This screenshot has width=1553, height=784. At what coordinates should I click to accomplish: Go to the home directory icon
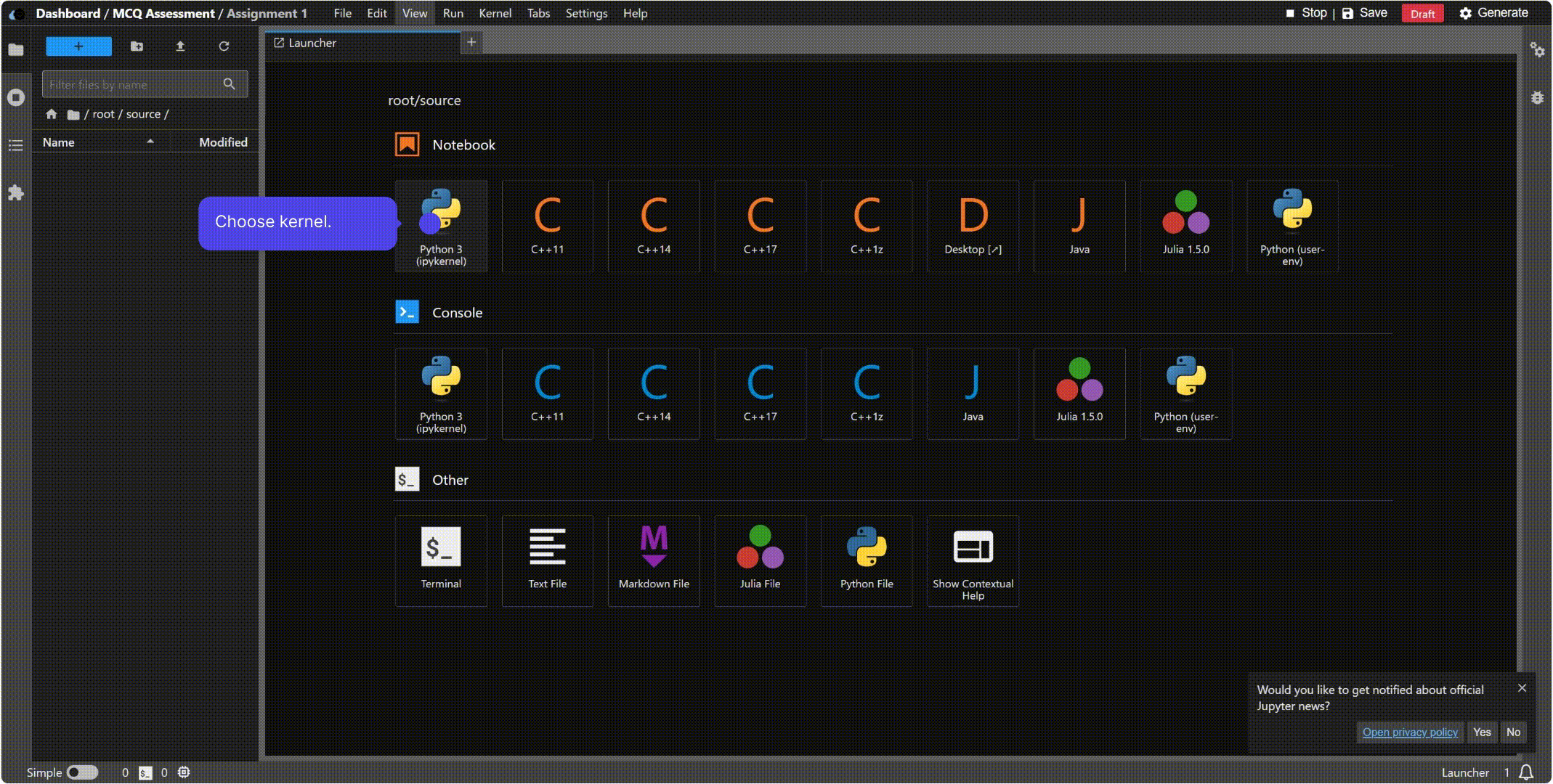[51, 114]
